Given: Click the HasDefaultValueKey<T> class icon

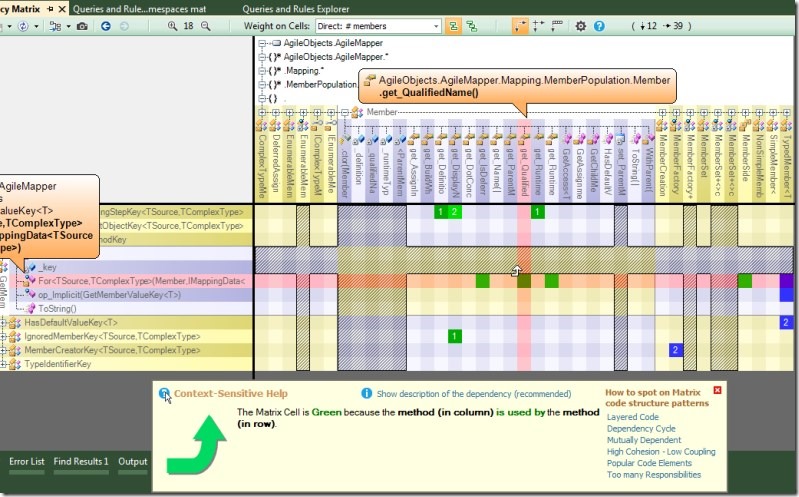Looking at the screenshot, I should [x=15, y=323].
